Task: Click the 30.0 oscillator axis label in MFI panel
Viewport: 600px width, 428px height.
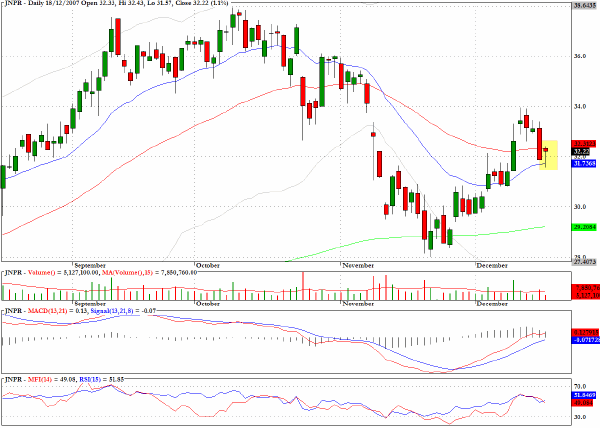Action: click(x=579, y=417)
